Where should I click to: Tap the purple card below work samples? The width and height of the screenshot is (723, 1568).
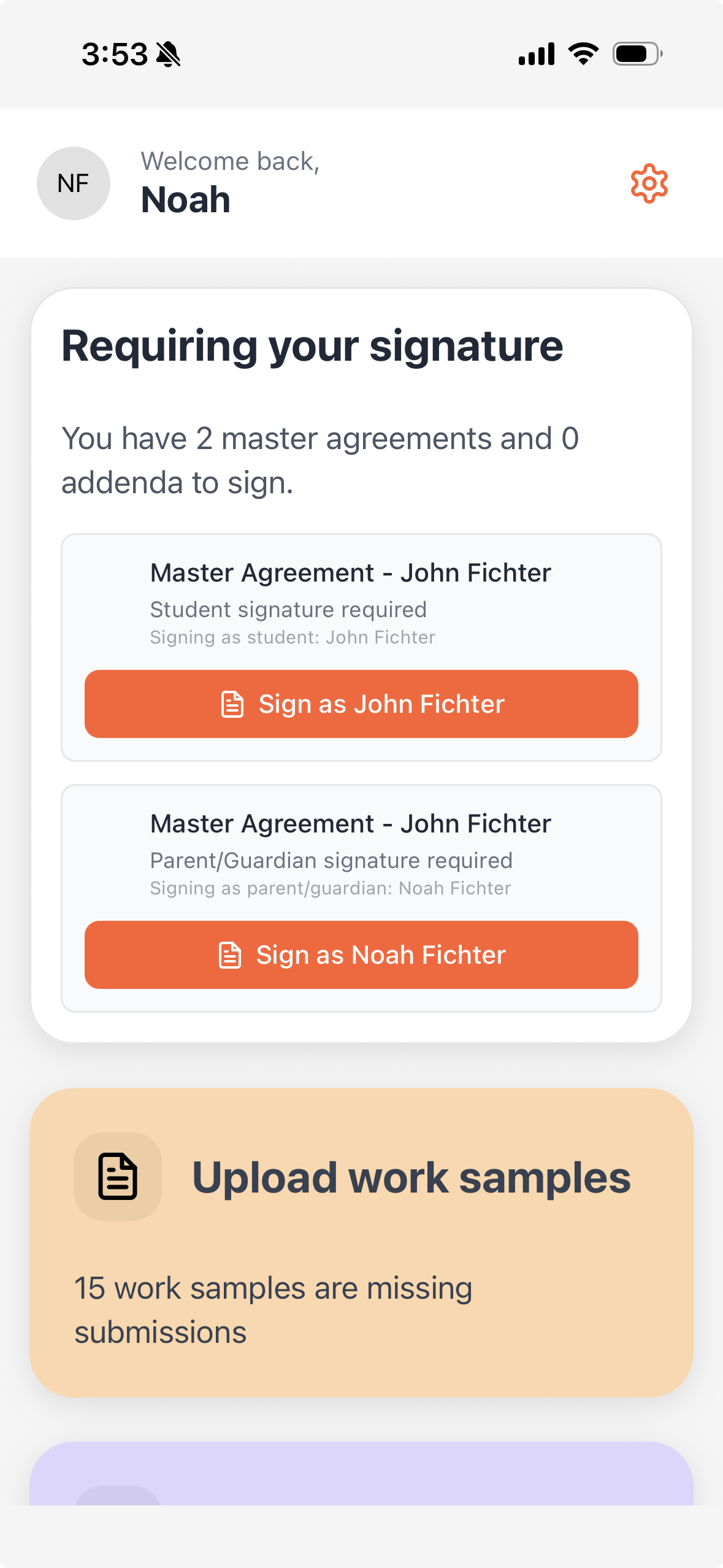coord(361,1474)
